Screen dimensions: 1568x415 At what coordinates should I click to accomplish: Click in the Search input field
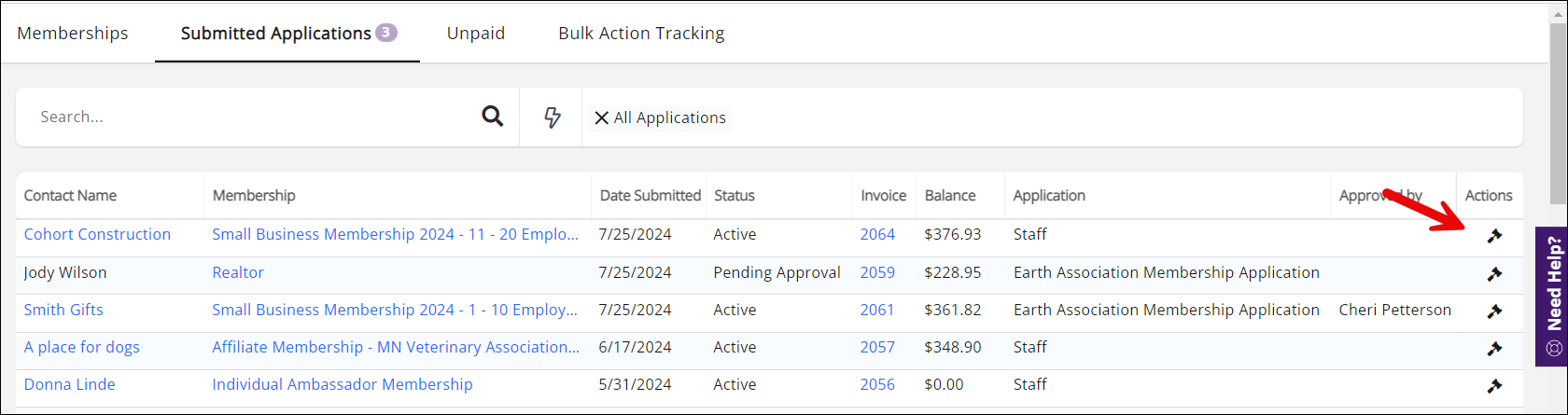[252, 117]
